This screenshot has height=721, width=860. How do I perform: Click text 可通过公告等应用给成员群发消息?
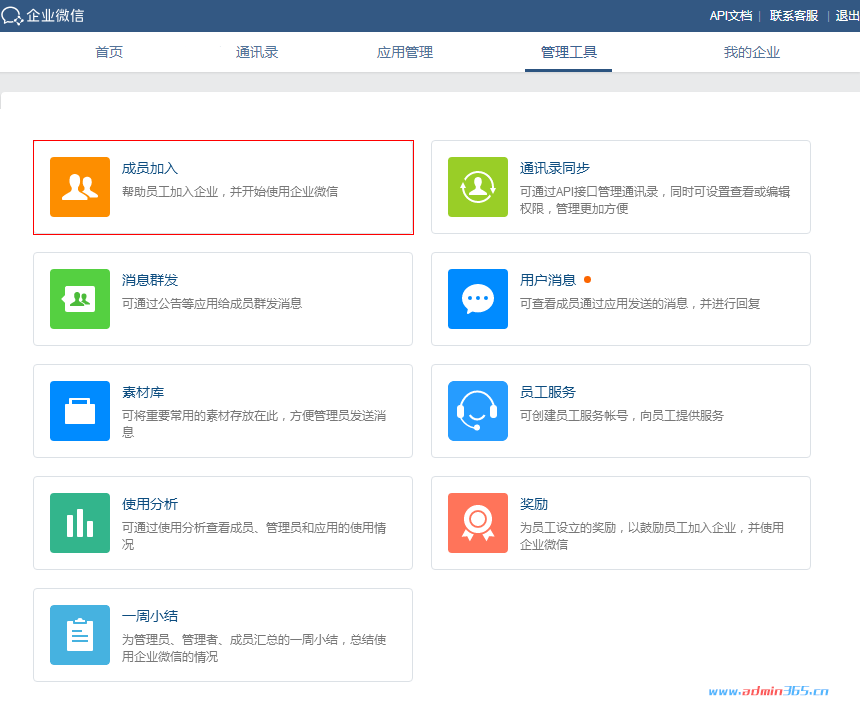pos(212,304)
